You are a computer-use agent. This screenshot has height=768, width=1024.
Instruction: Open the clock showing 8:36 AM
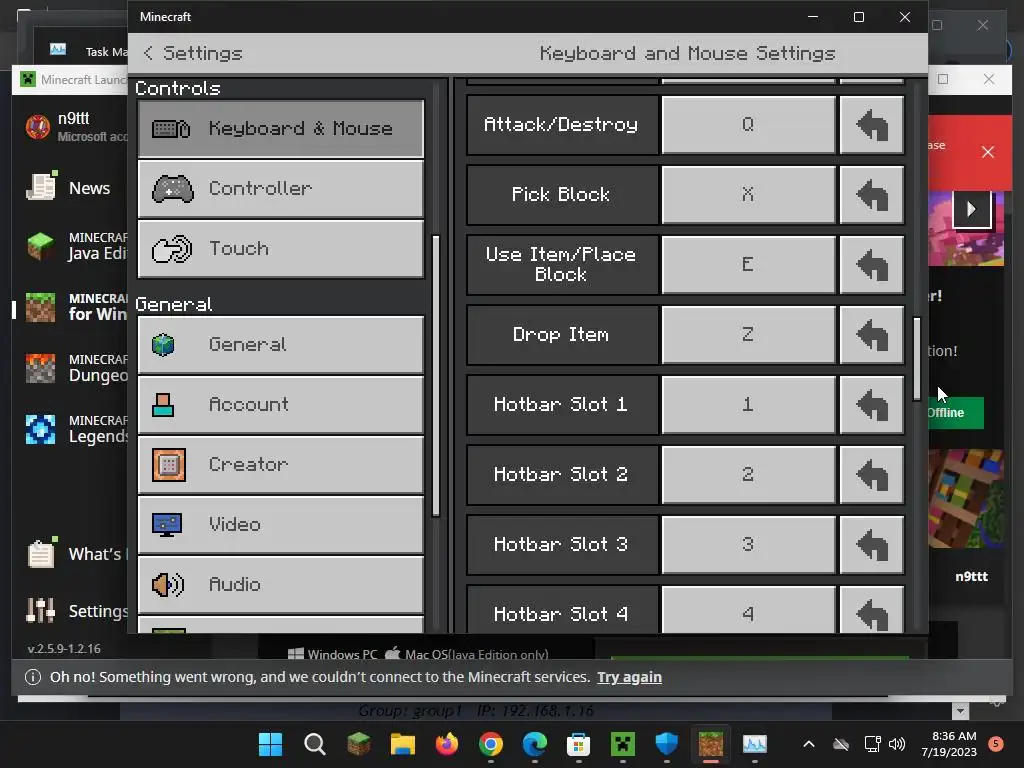pos(949,744)
